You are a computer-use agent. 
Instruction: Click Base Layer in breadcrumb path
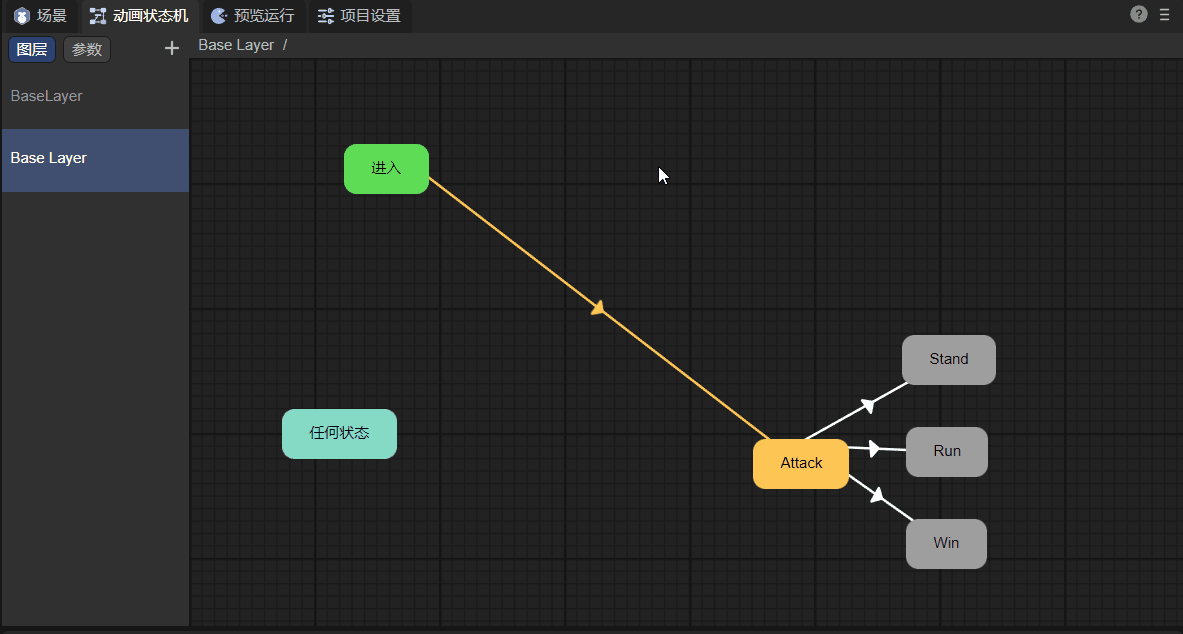(236, 45)
